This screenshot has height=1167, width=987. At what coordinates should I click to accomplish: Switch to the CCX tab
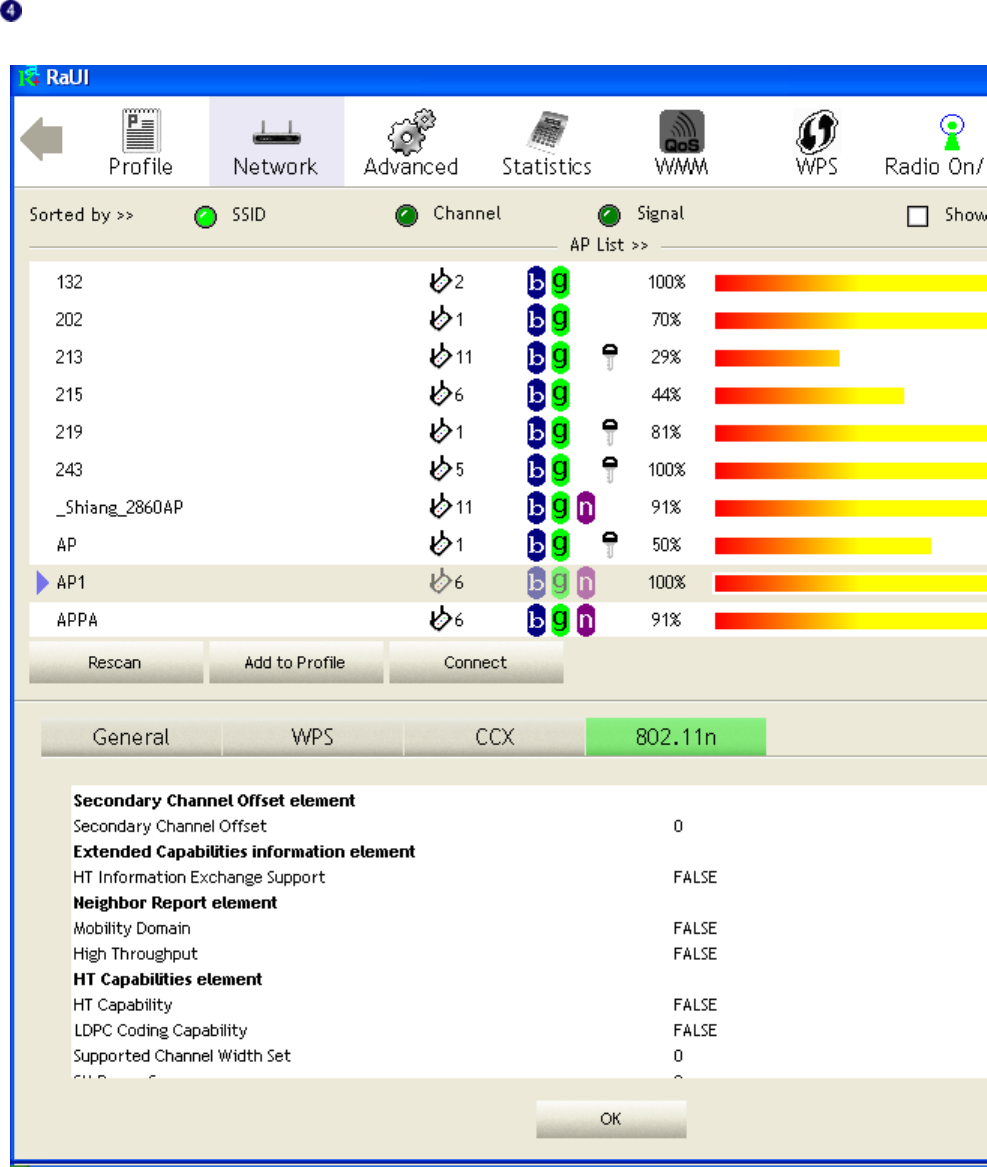coord(495,737)
